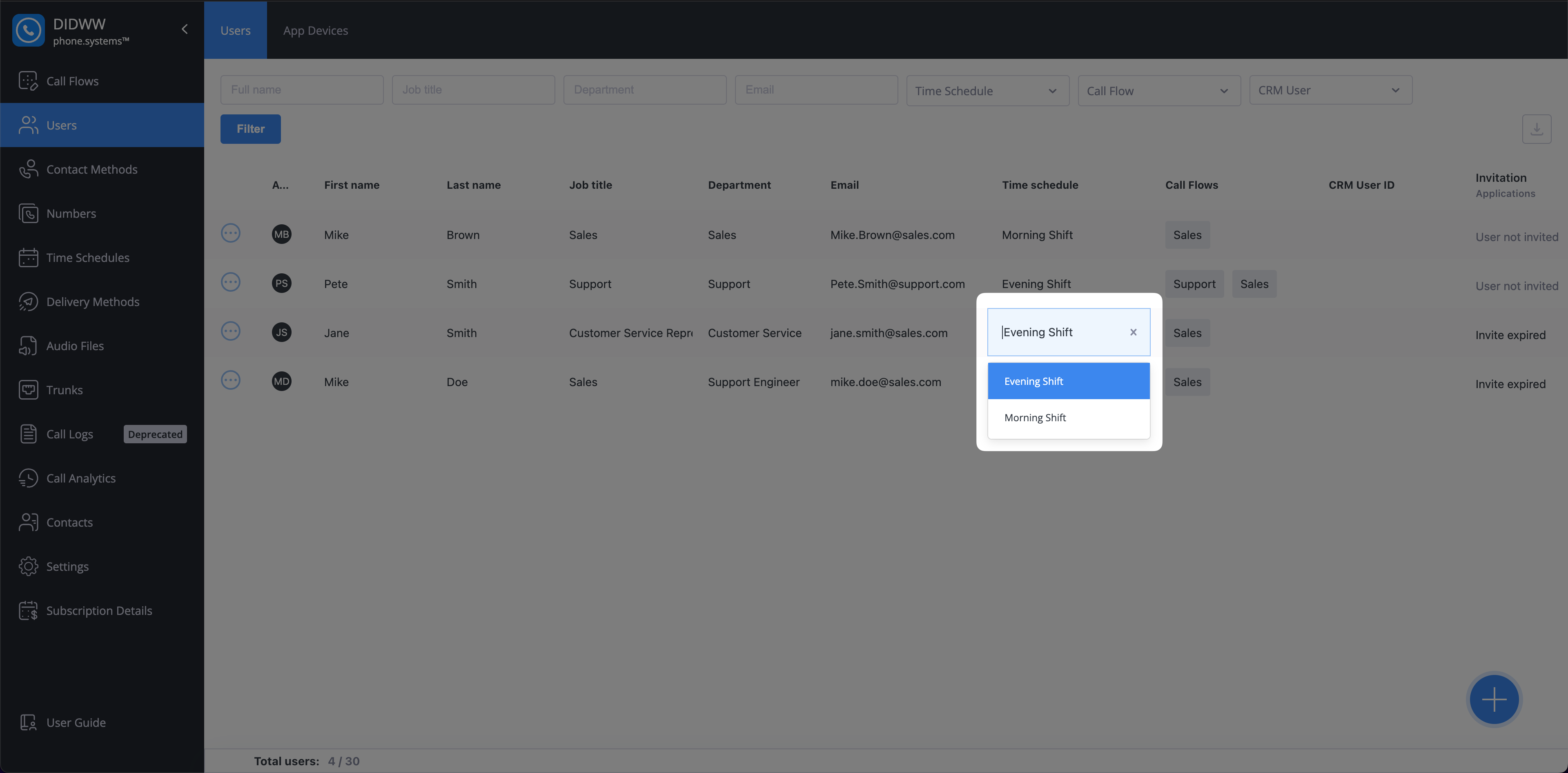Click Sales call flow tag for Jane Smith
The image size is (1568, 773).
1187,333
